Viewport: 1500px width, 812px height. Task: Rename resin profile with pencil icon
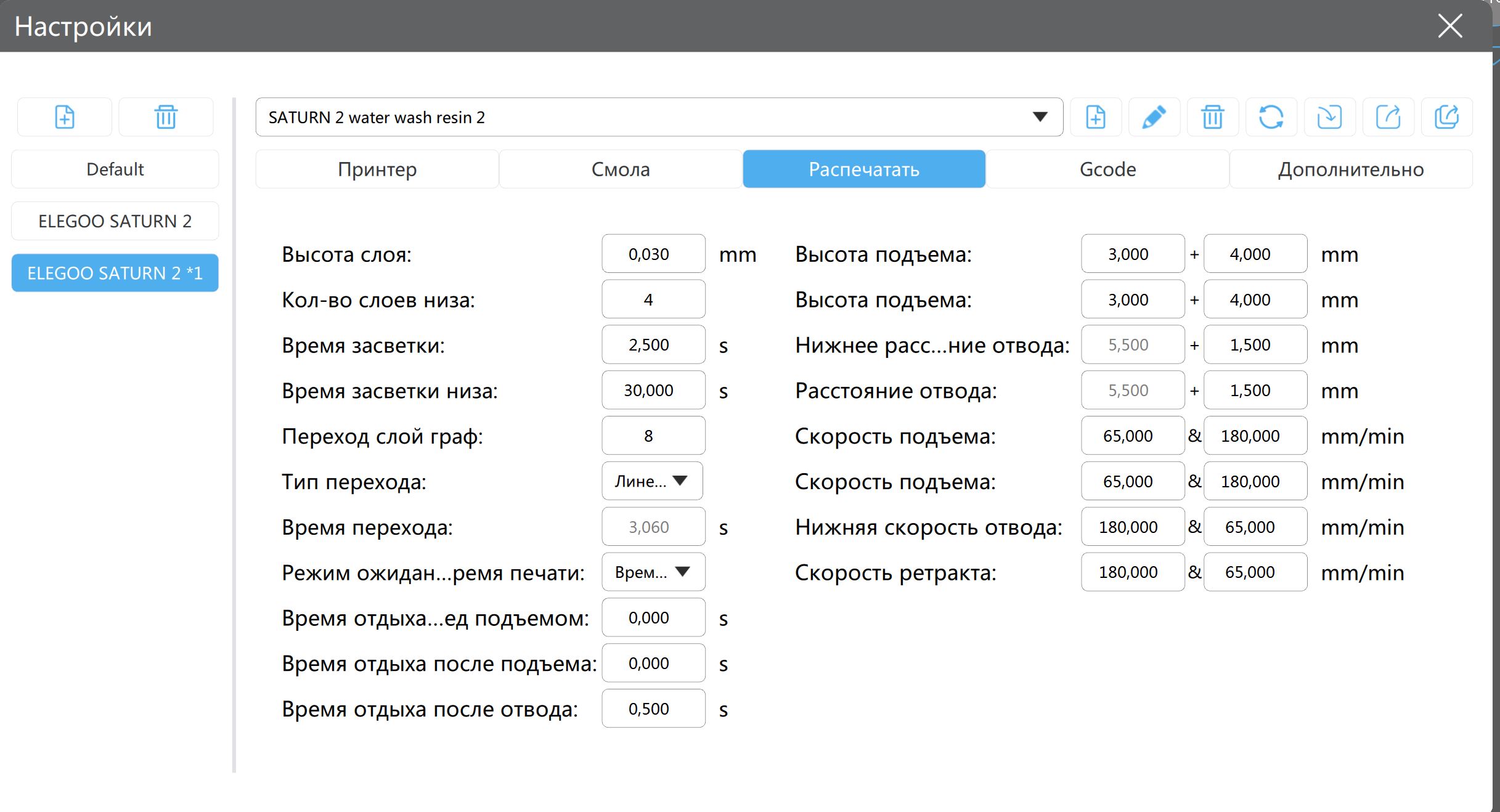point(1154,117)
